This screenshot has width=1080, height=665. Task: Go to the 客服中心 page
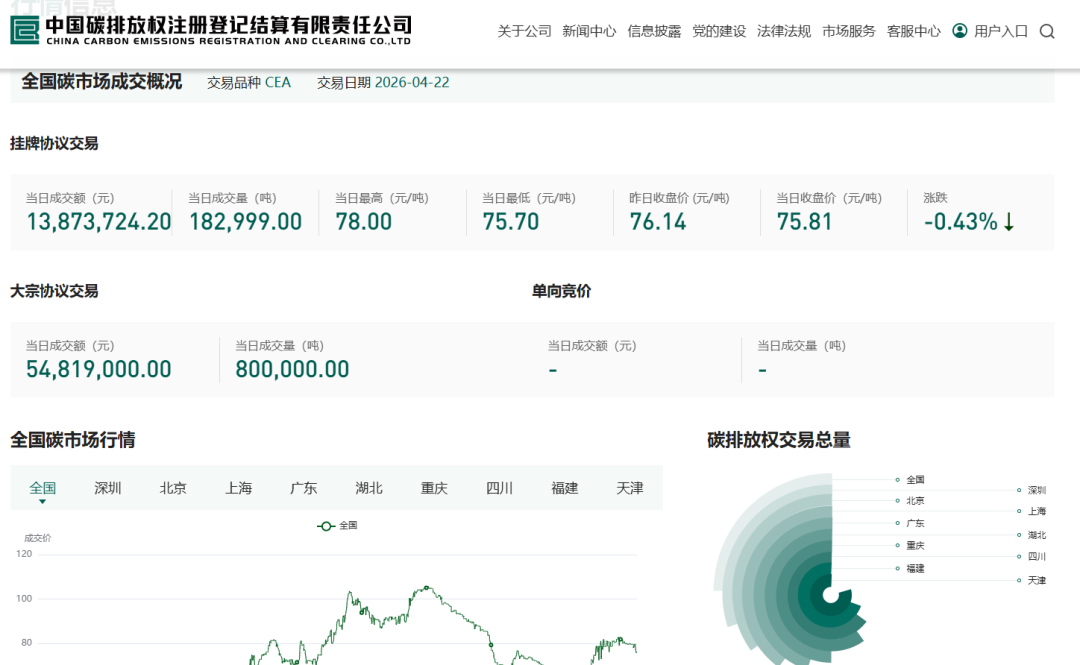[x=914, y=31]
